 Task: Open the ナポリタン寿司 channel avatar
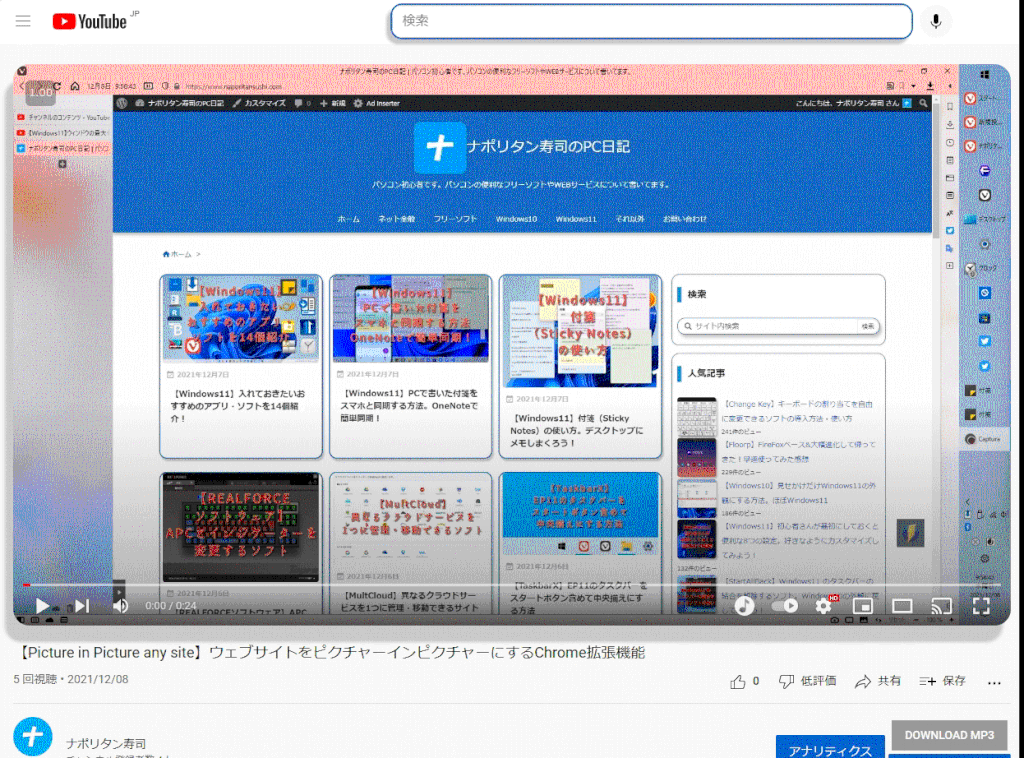pos(33,737)
